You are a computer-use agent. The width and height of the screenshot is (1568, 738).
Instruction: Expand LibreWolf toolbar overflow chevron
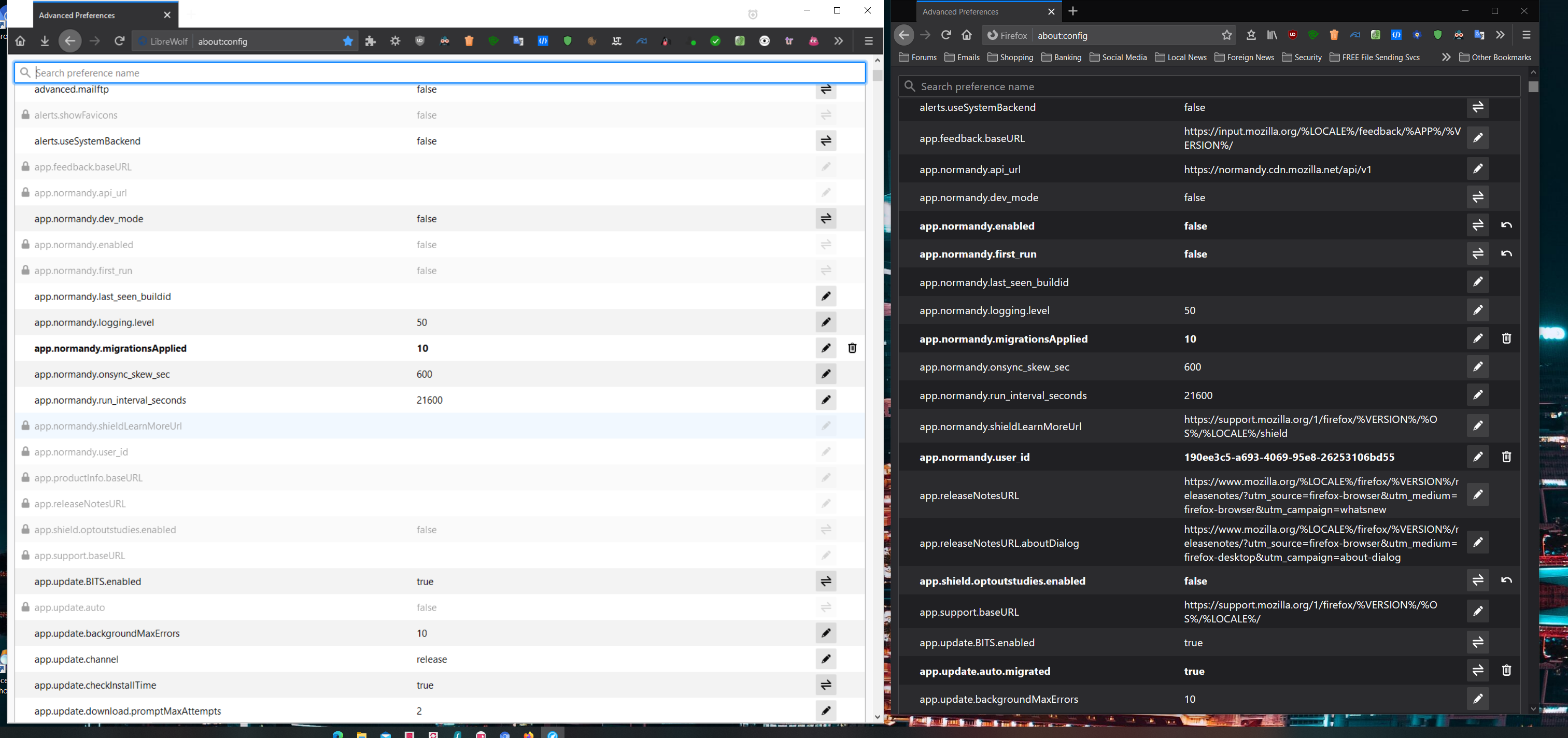839,41
